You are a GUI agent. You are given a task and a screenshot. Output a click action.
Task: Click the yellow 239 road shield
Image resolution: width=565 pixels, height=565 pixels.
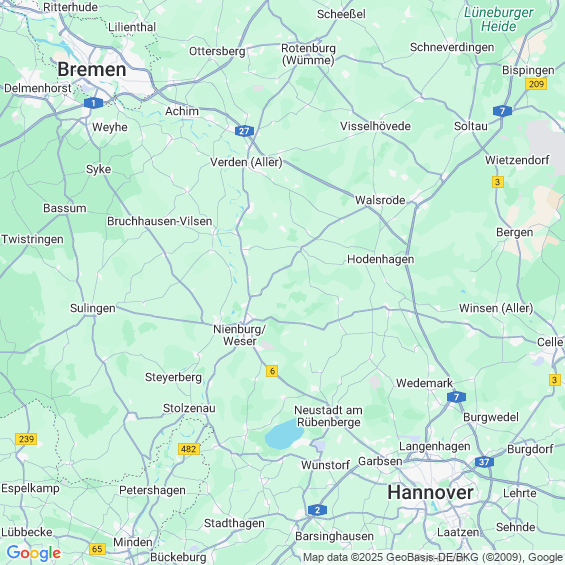[26, 439]
